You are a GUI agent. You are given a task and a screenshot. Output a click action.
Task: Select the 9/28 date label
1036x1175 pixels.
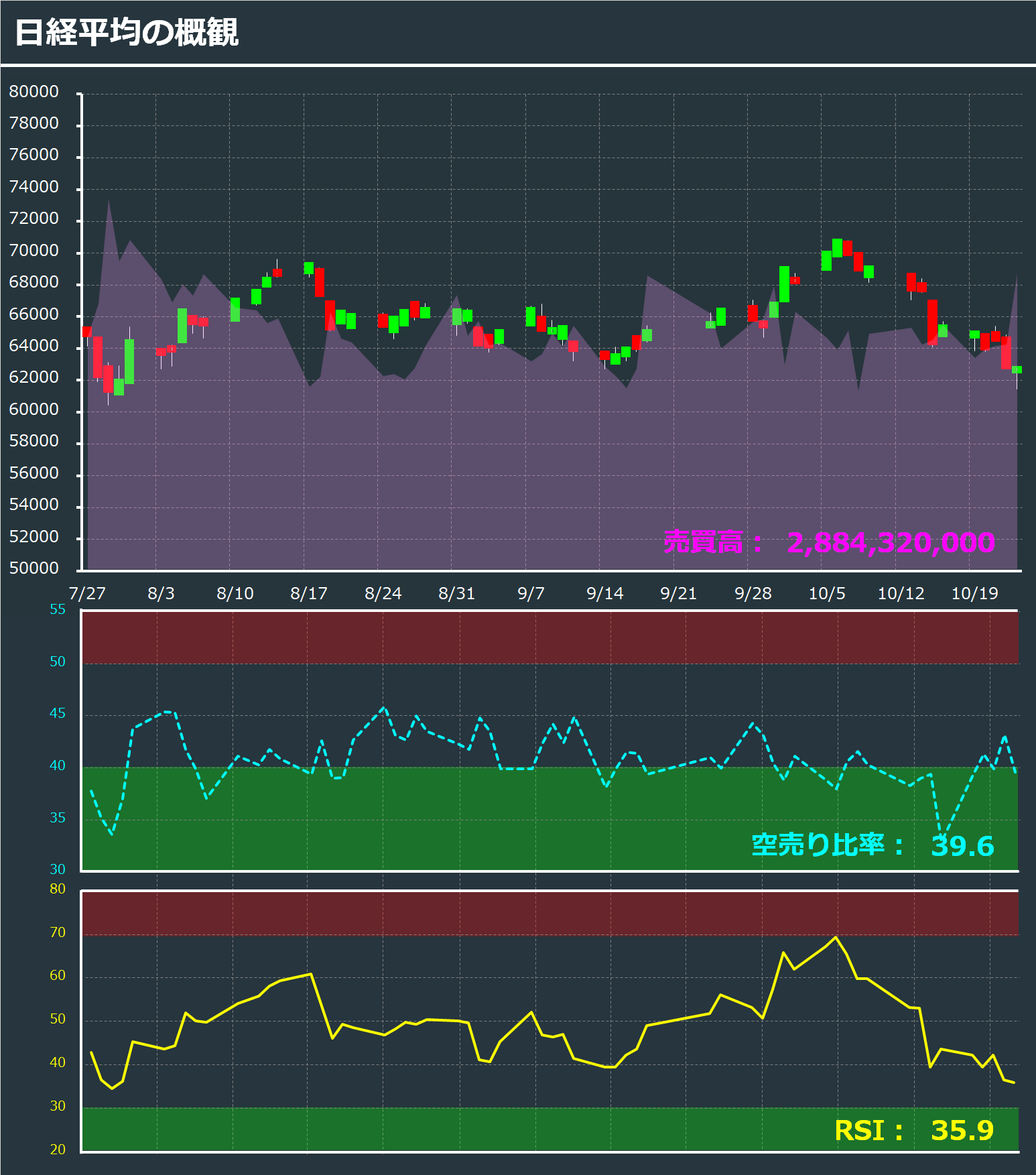[753, 593]
